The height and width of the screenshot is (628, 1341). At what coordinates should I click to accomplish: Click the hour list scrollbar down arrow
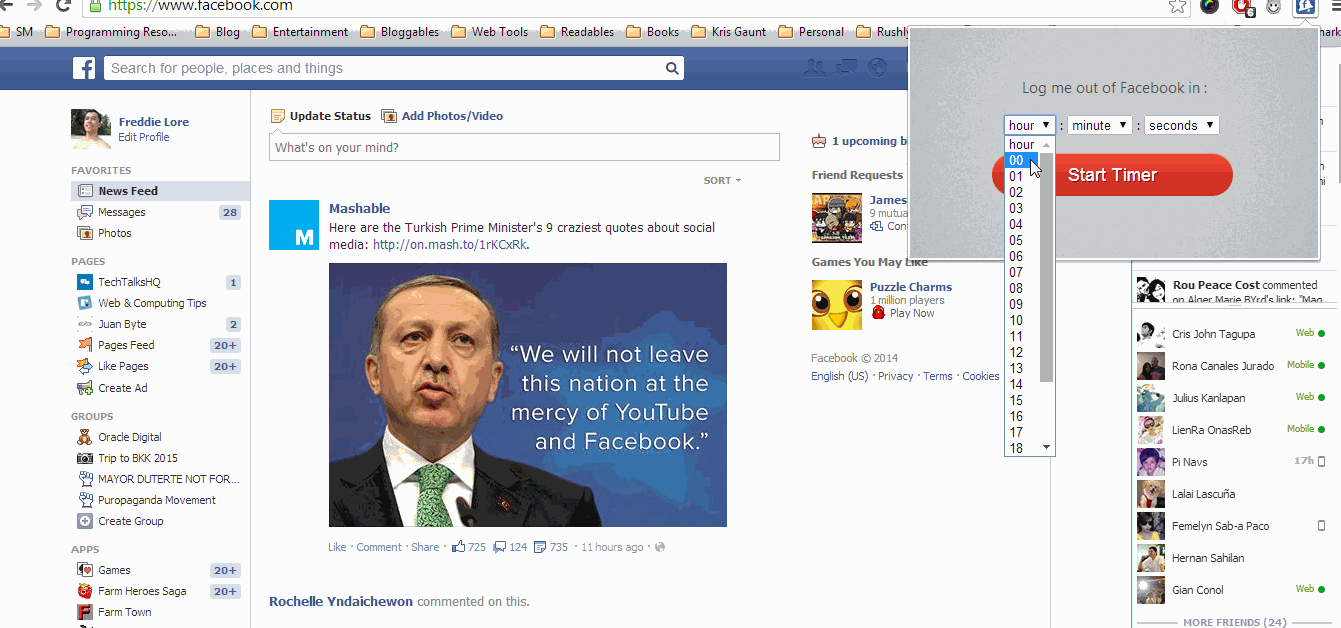1047,447
